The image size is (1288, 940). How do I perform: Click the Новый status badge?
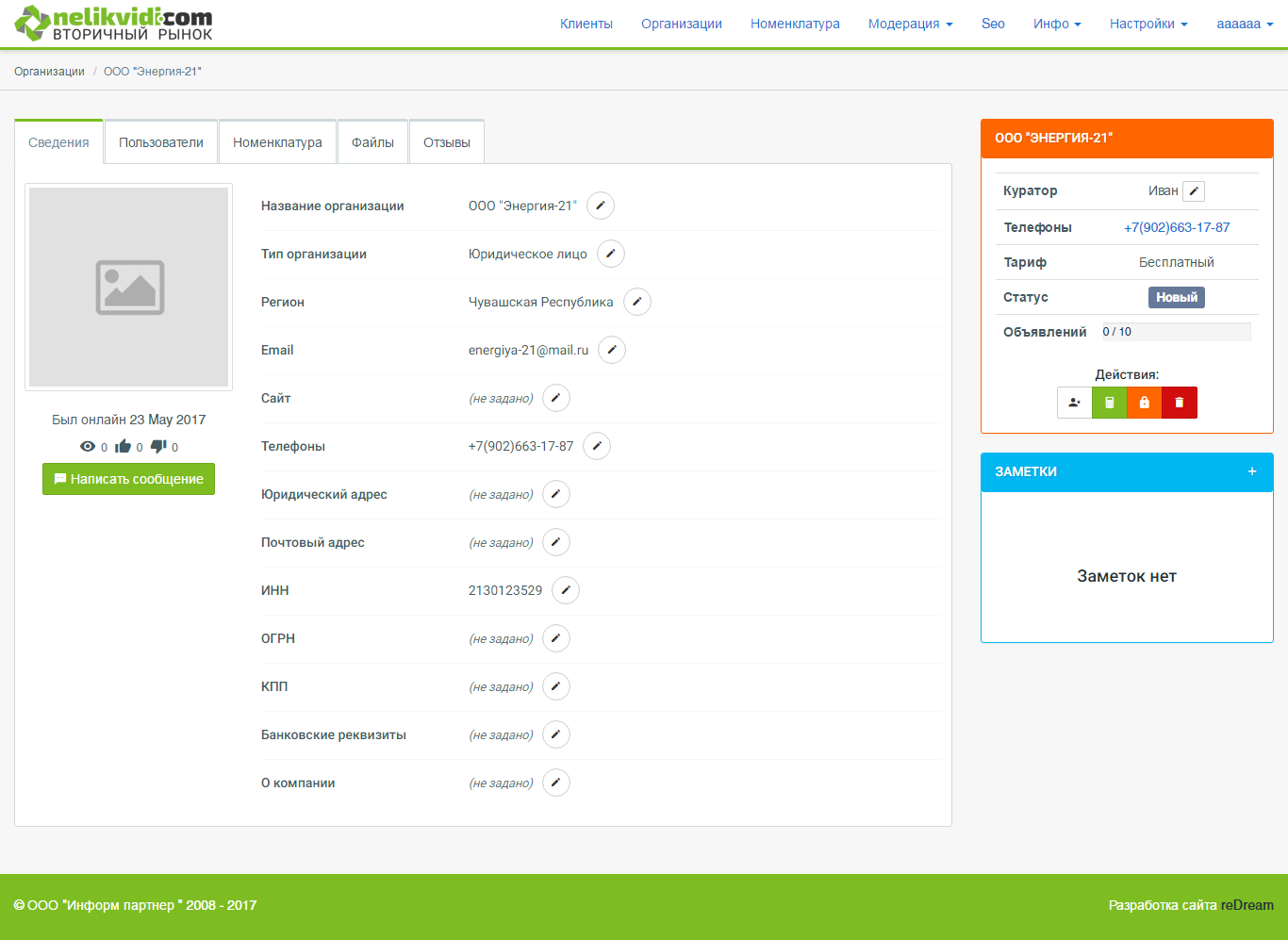tap(1177, 297)
